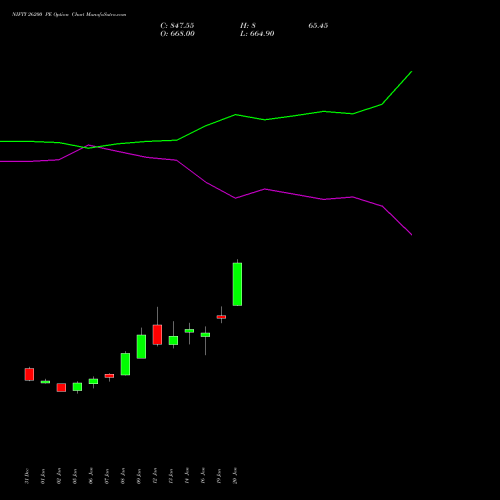
Task: Select the red candle for 02 Jan
Action: tap(61, 387)
